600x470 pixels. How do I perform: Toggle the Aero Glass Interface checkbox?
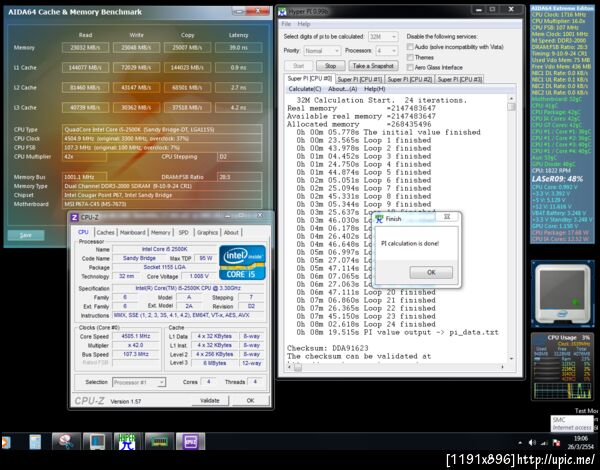click(410, 67)
